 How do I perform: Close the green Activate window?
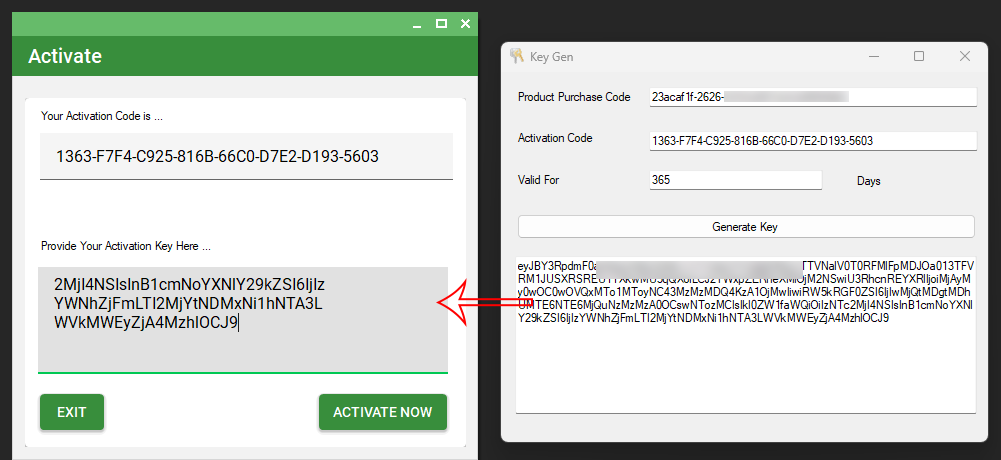coord(465,23)
